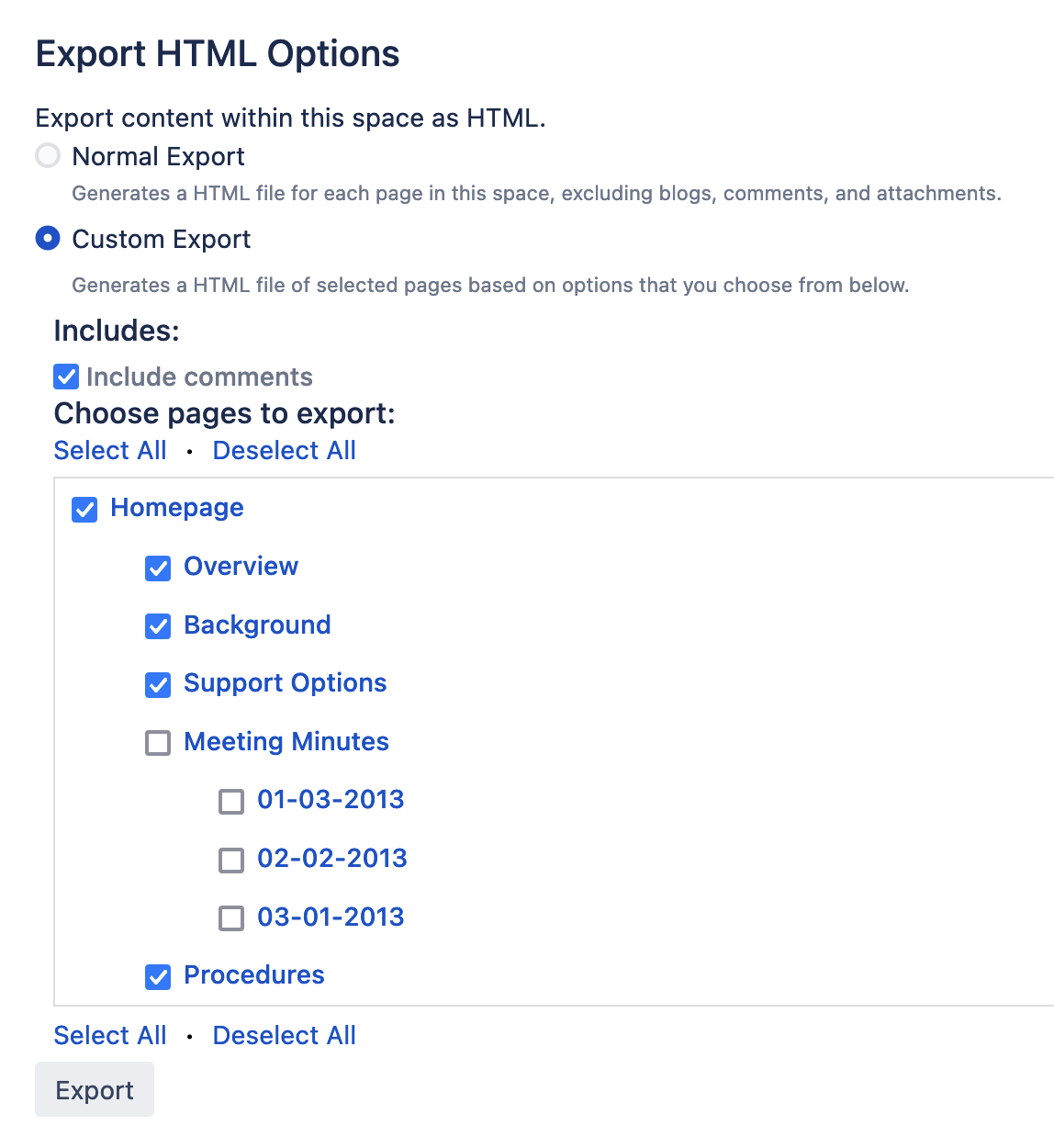Open the Support Options page link
Image resolution: width=1054 pixels, height=1148 pixels.
(286, 683)
